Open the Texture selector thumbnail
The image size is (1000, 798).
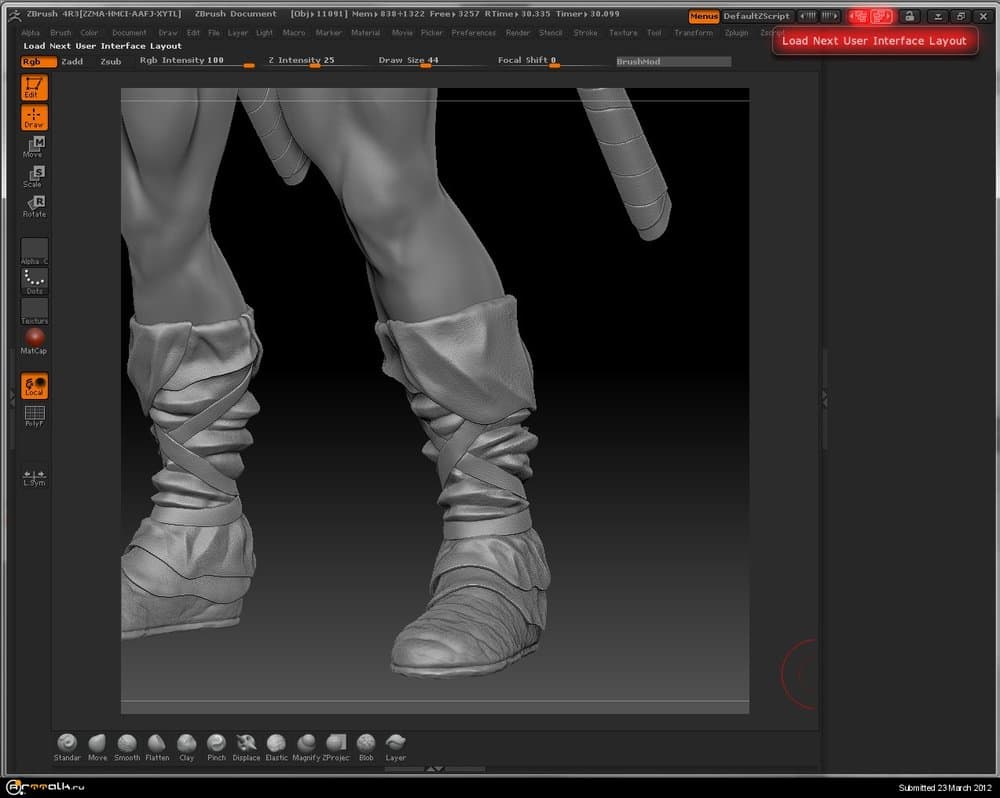(x=34, y=312)
